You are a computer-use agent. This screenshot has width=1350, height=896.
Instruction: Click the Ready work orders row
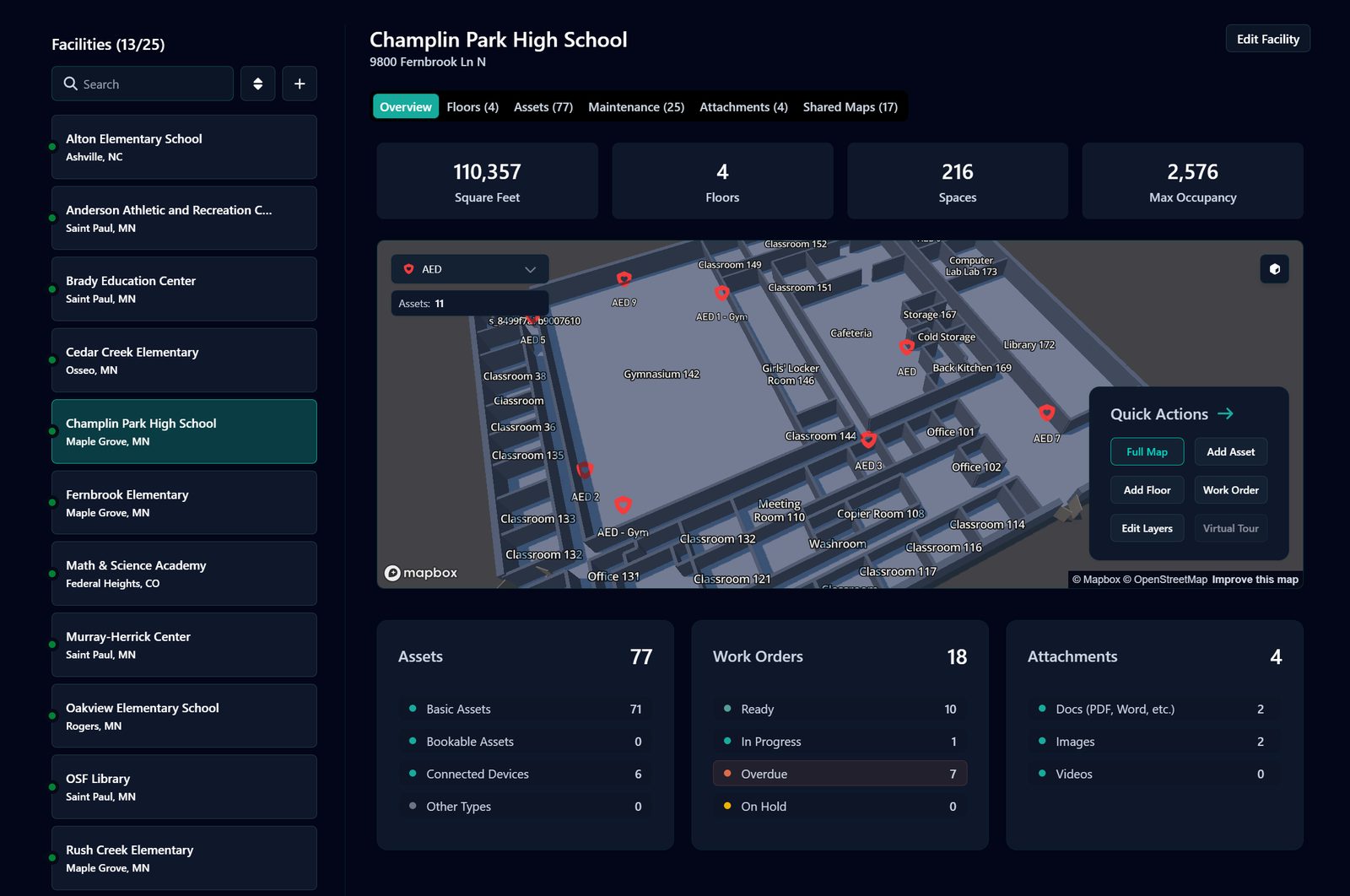[840, 709]
